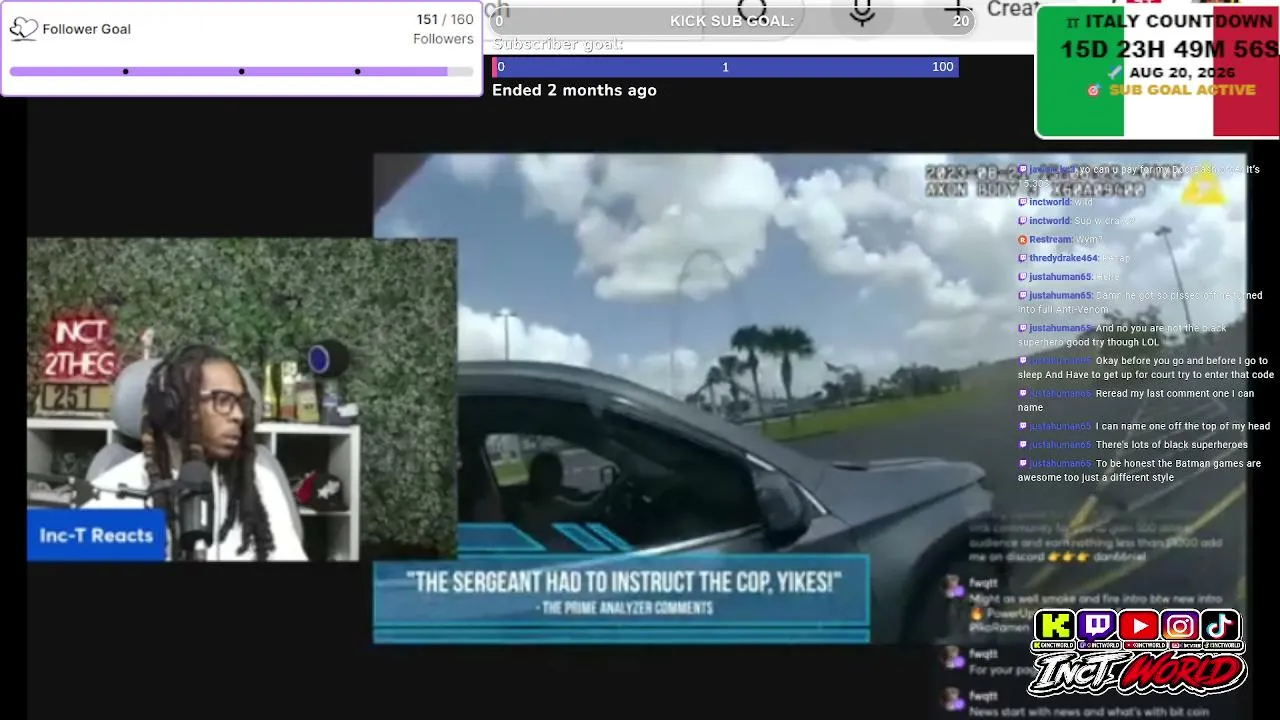
Task: Tap the TikTok logo icon
Action: pos(1221,626)
